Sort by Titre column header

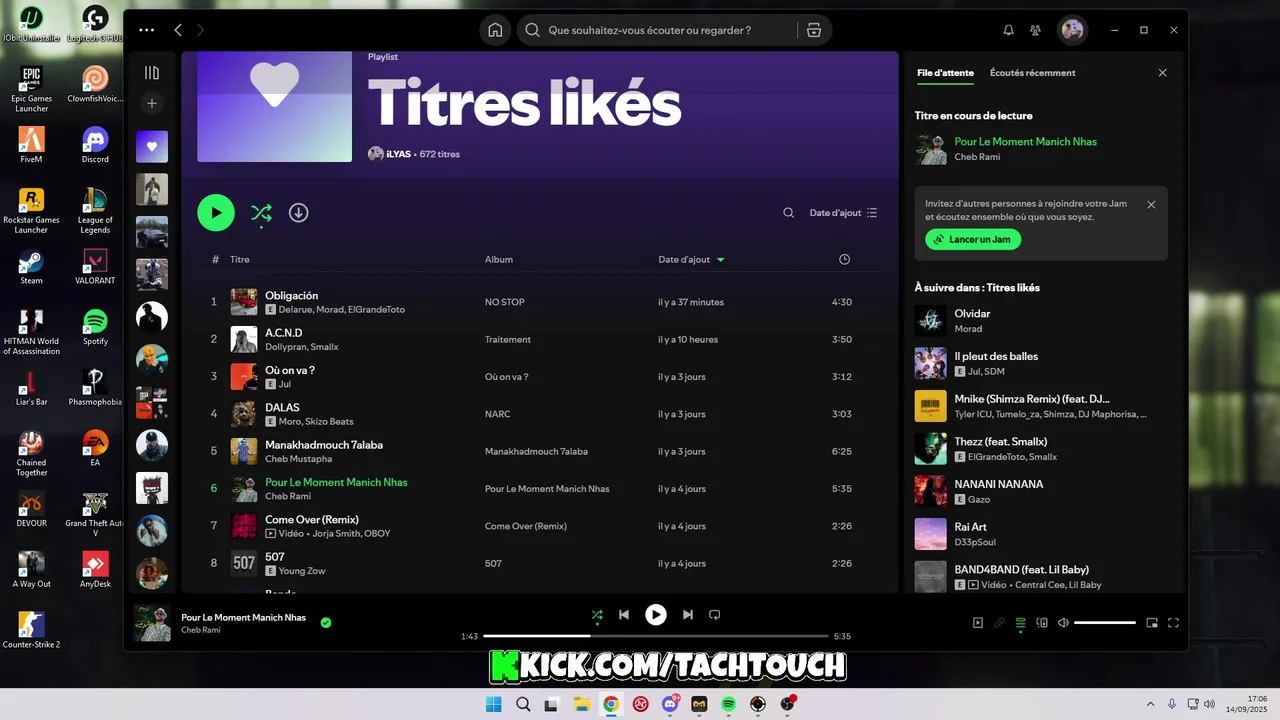coord(240,259)
